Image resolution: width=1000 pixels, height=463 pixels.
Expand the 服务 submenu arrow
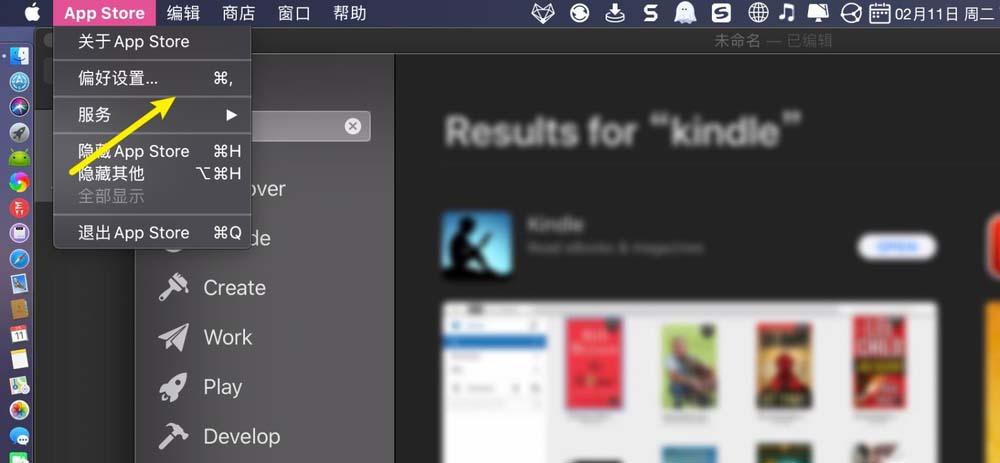click(x=231, y=115)
